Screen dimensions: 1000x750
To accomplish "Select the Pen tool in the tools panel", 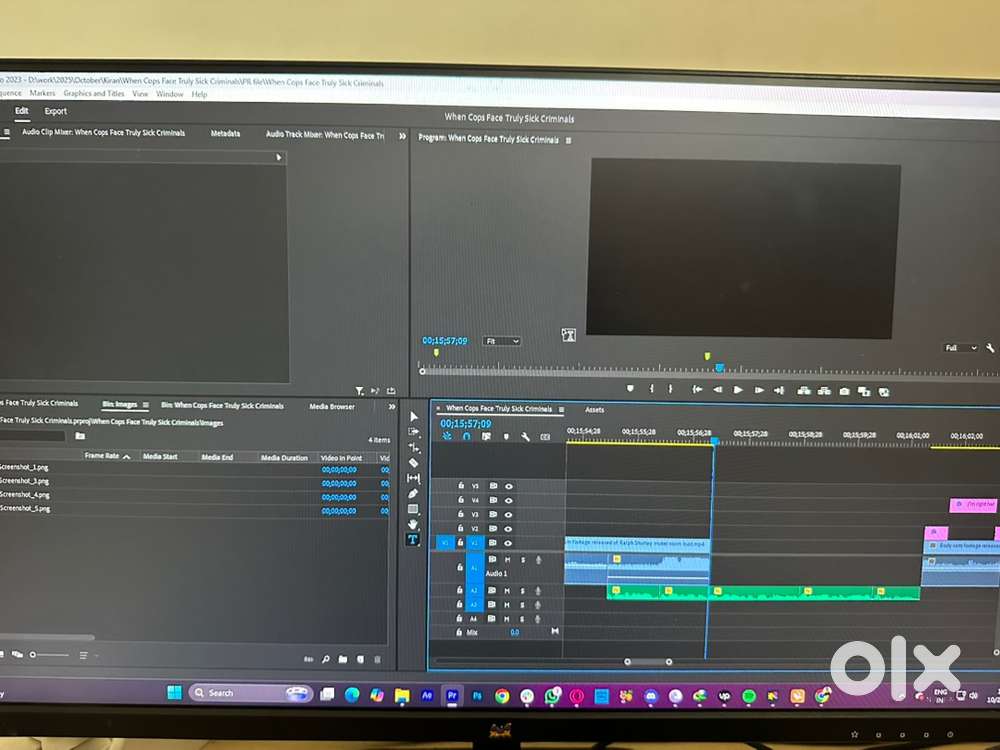I will pos(414,494).
